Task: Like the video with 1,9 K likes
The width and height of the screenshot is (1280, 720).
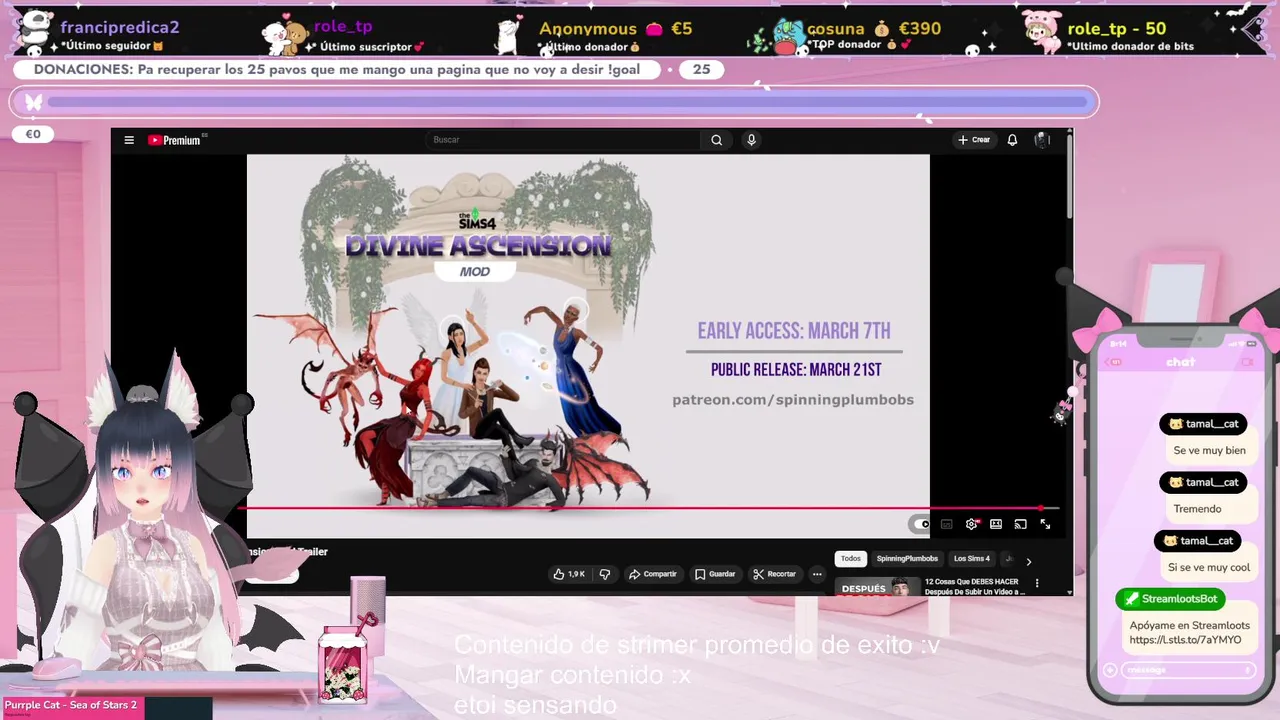Action: [570, 574]
